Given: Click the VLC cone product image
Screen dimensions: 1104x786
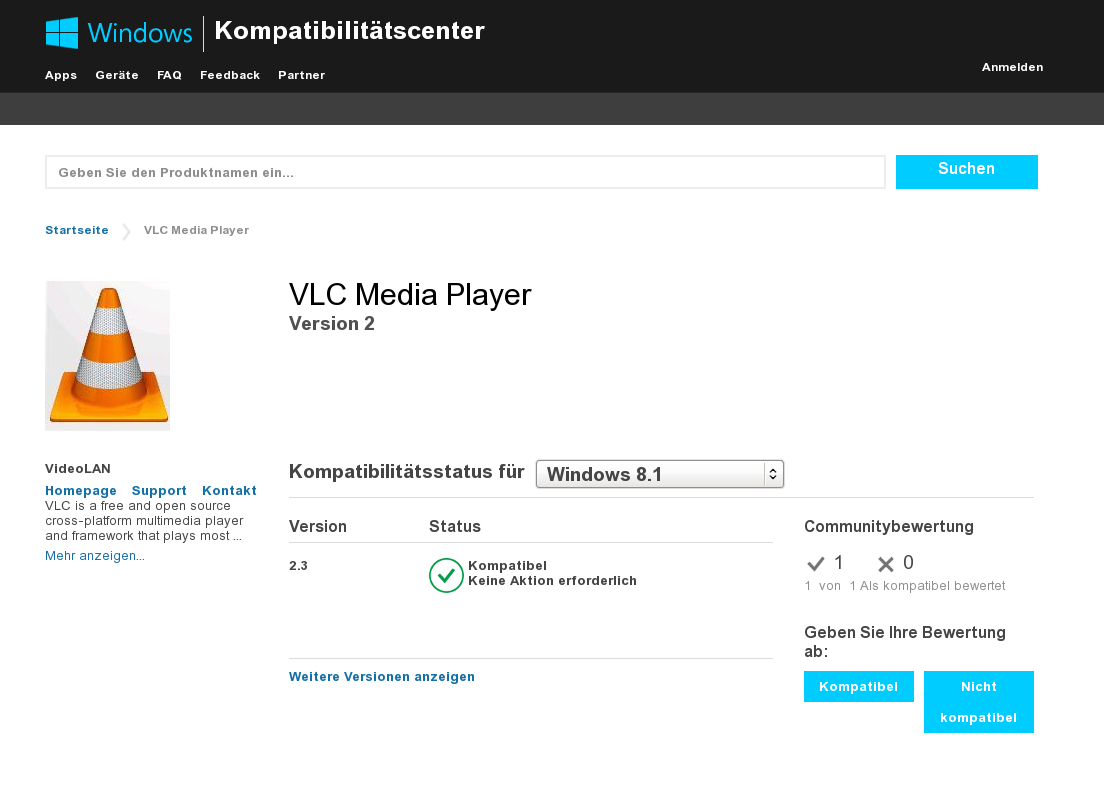Looking at the screenshot, I should [108, 356].
